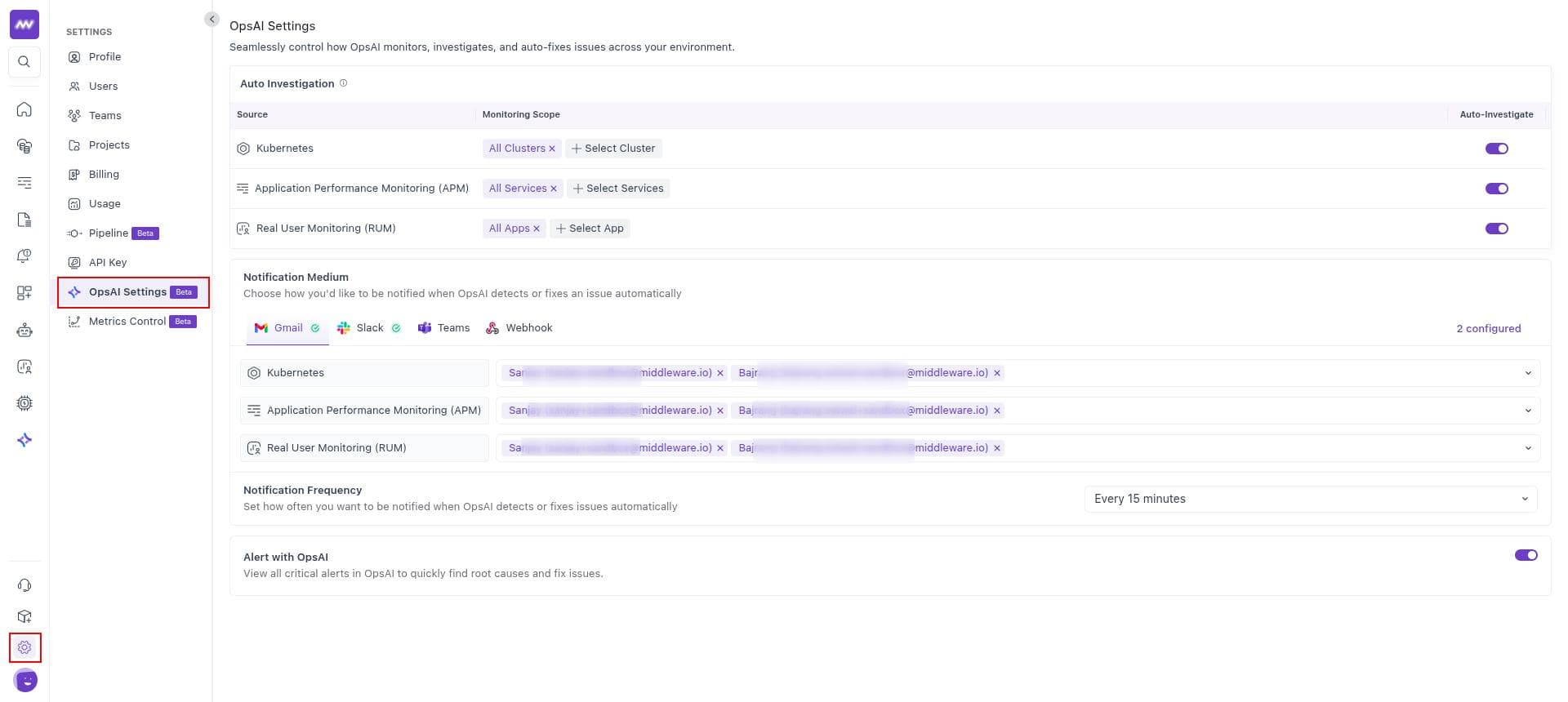Open the robot icon in left rail
The width and height of the screenshot is (1568, 702).
[24, 331]
